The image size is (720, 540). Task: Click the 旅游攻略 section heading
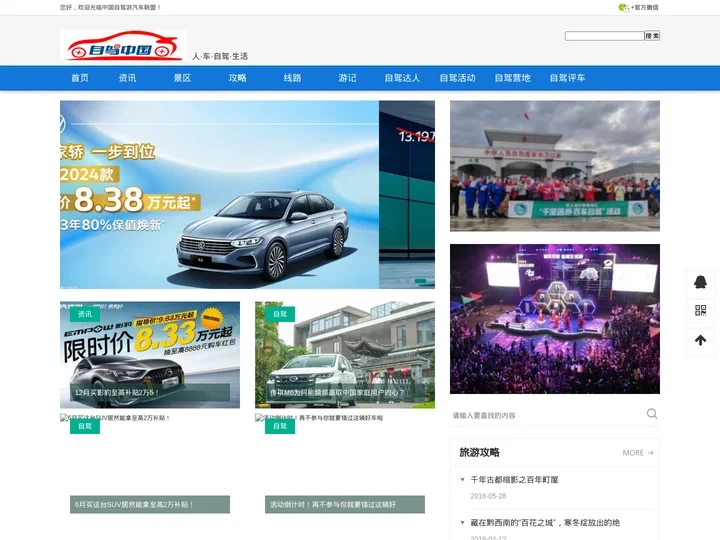[x=479, y=452]
